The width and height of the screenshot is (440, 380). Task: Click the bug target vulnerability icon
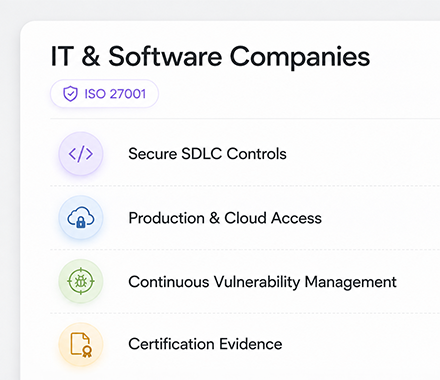coord(81,281)
